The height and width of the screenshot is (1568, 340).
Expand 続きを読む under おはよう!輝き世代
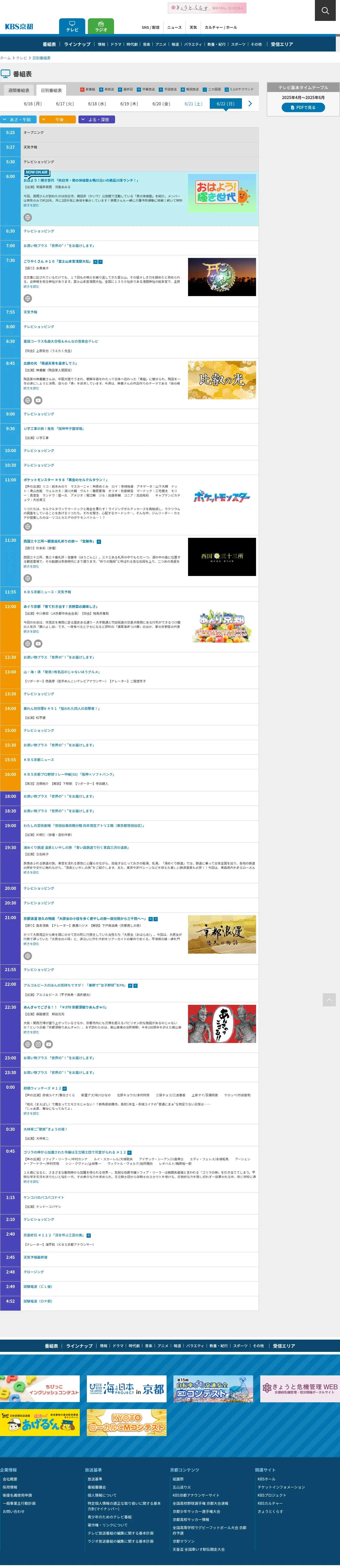pos(31,205)
